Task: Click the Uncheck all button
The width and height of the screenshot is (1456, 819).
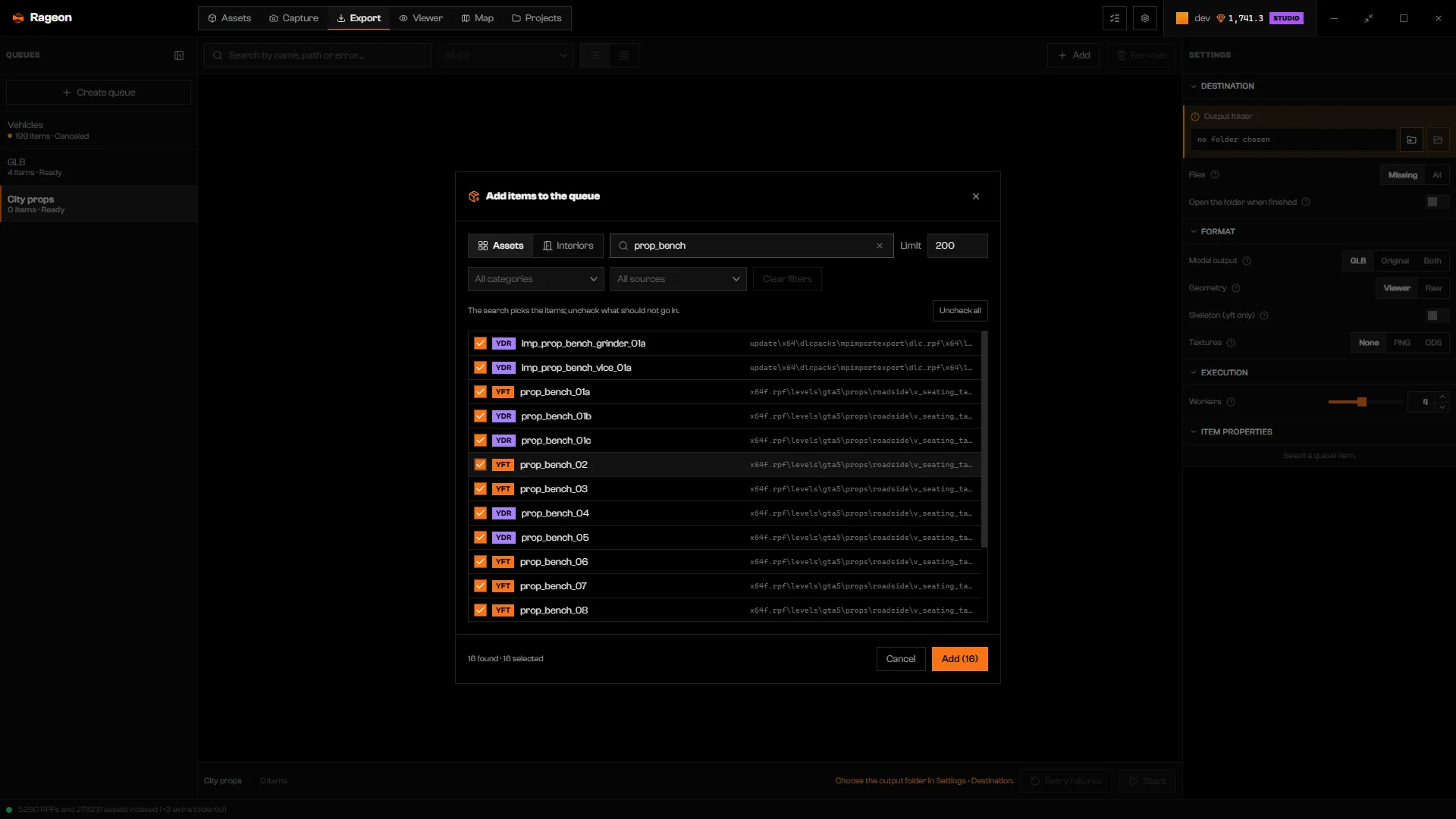Action: point(960,311)
